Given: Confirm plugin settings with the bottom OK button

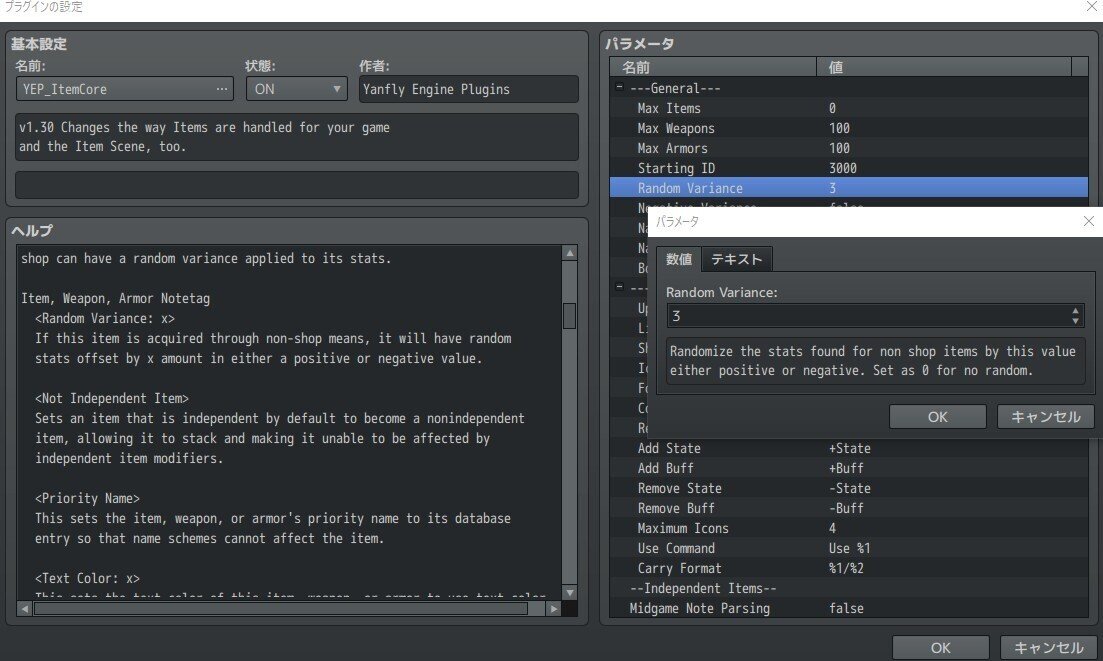Looking at the screenshot, I should 939,647.
